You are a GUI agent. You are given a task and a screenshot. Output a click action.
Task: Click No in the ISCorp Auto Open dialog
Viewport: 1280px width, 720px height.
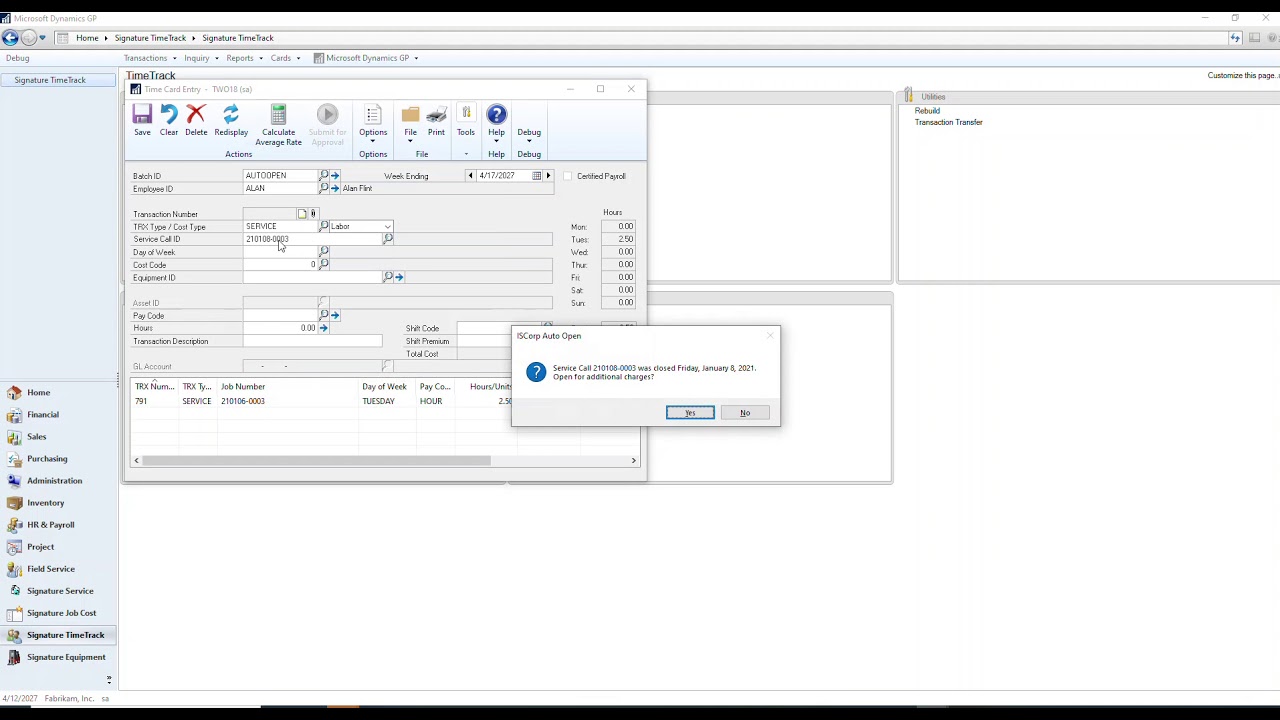pos(745,413)
